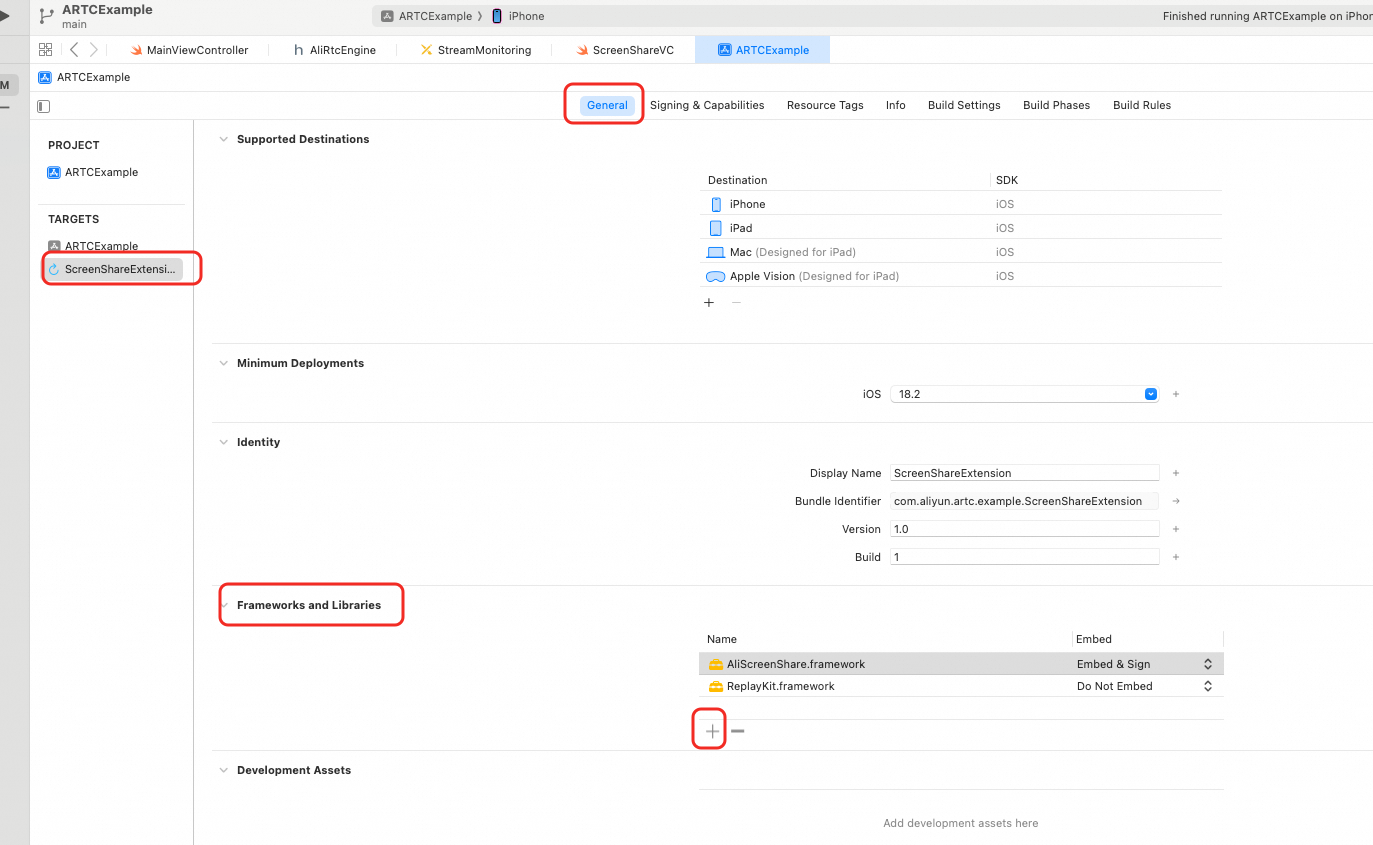Screen dimensions: 1373x845
Task: Click the Build number input field
Action: coord(1025,557)
